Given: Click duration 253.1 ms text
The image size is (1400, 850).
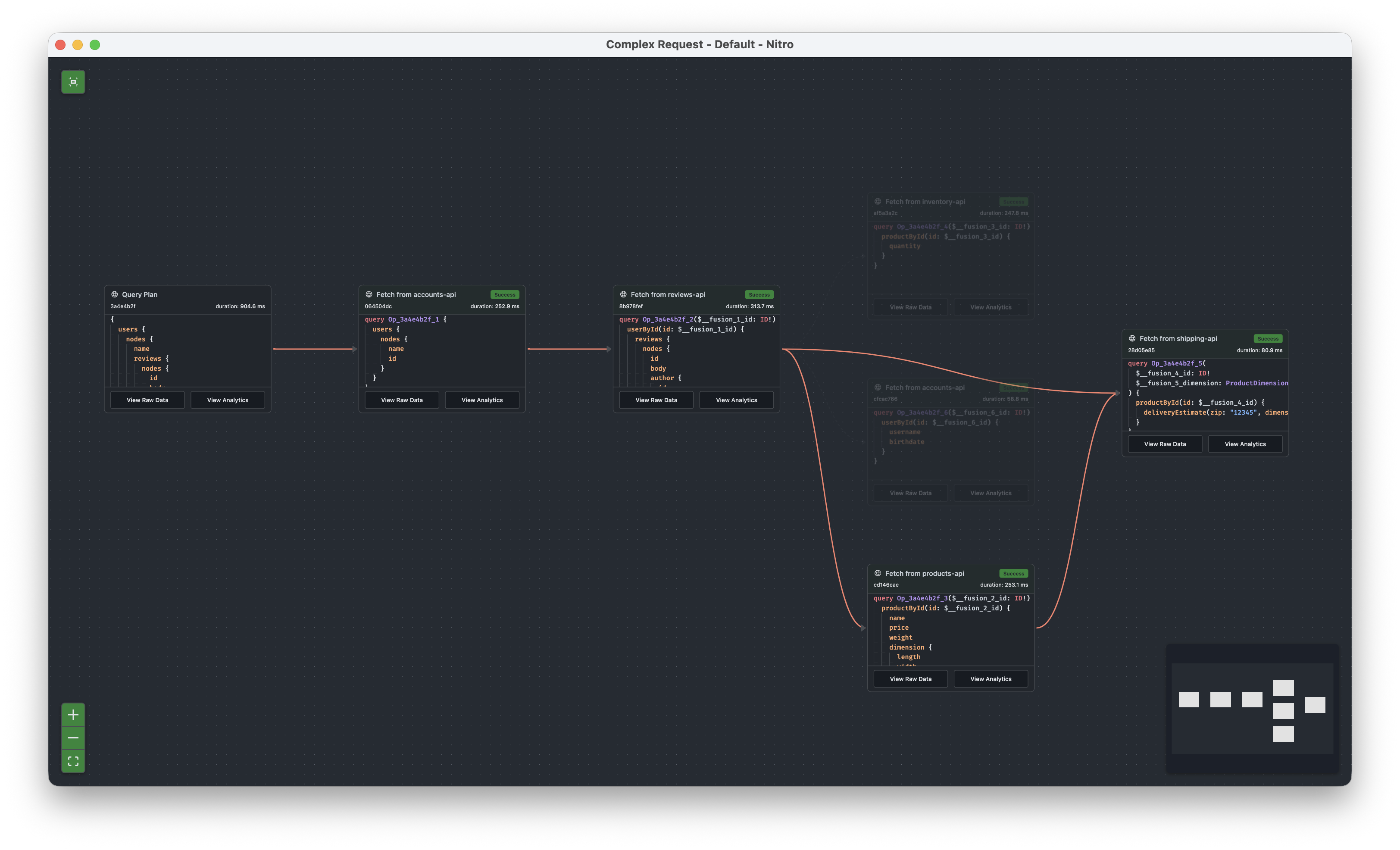Looking at the screenshot, I should pyautogui.click(x=1004, y=584).
